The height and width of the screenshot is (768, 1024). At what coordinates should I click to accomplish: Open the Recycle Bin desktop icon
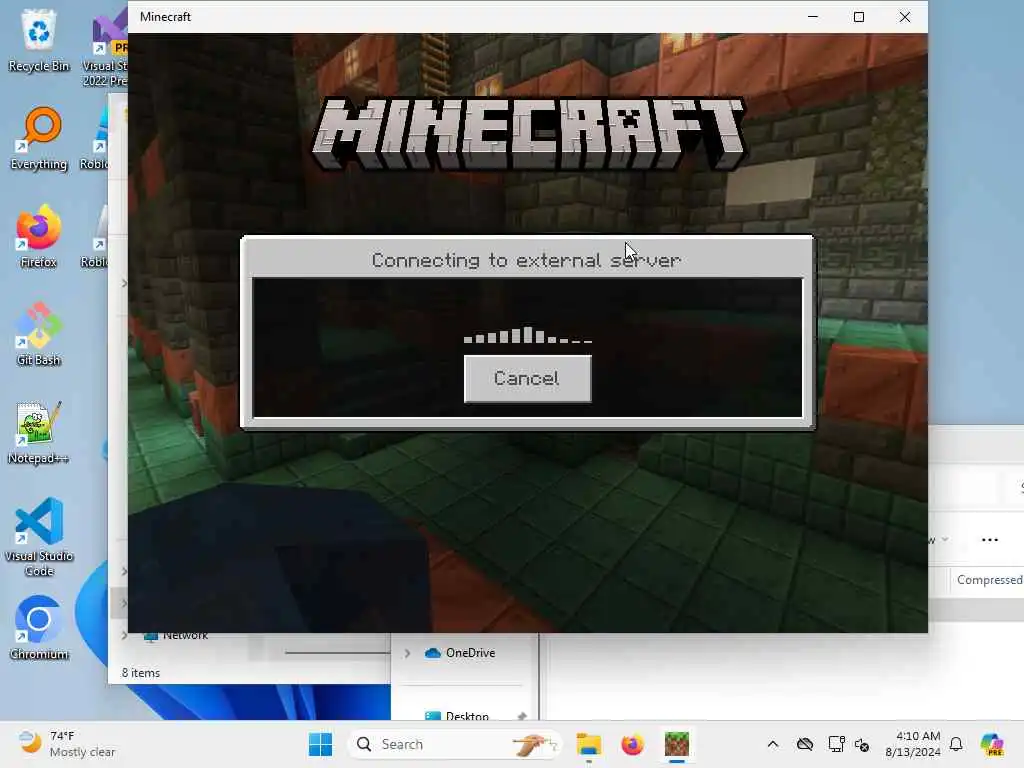[x=39, y=39]
